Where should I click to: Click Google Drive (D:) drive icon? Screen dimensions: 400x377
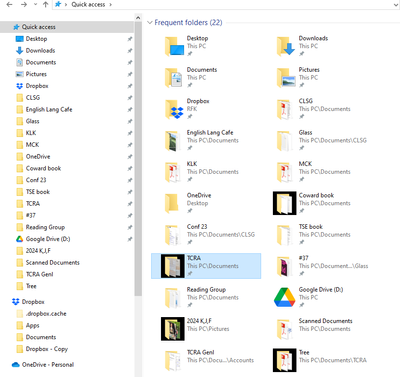point(284,297)
